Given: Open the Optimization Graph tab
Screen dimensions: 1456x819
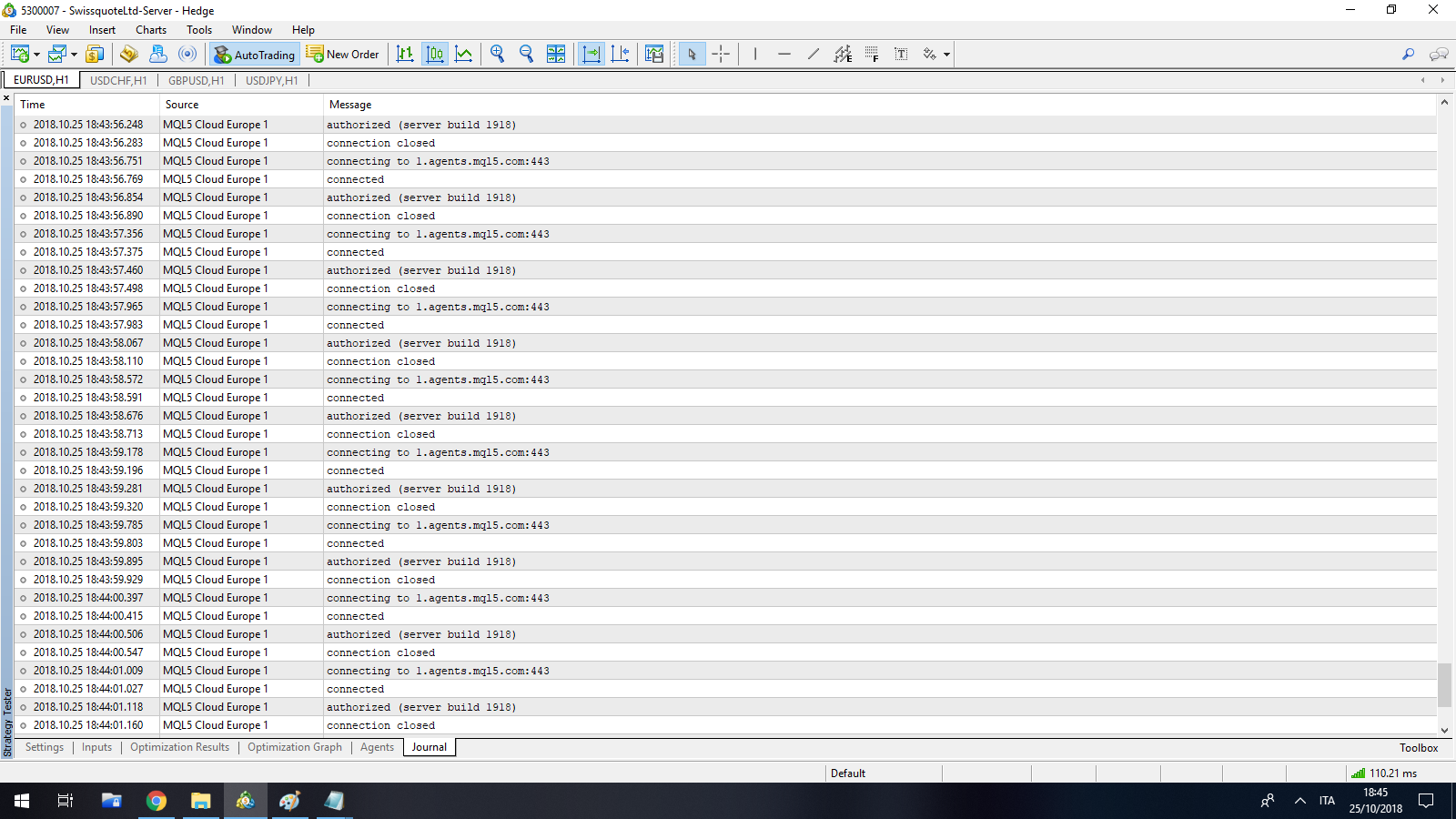Looking at the screenshot, I should [295, 747].
